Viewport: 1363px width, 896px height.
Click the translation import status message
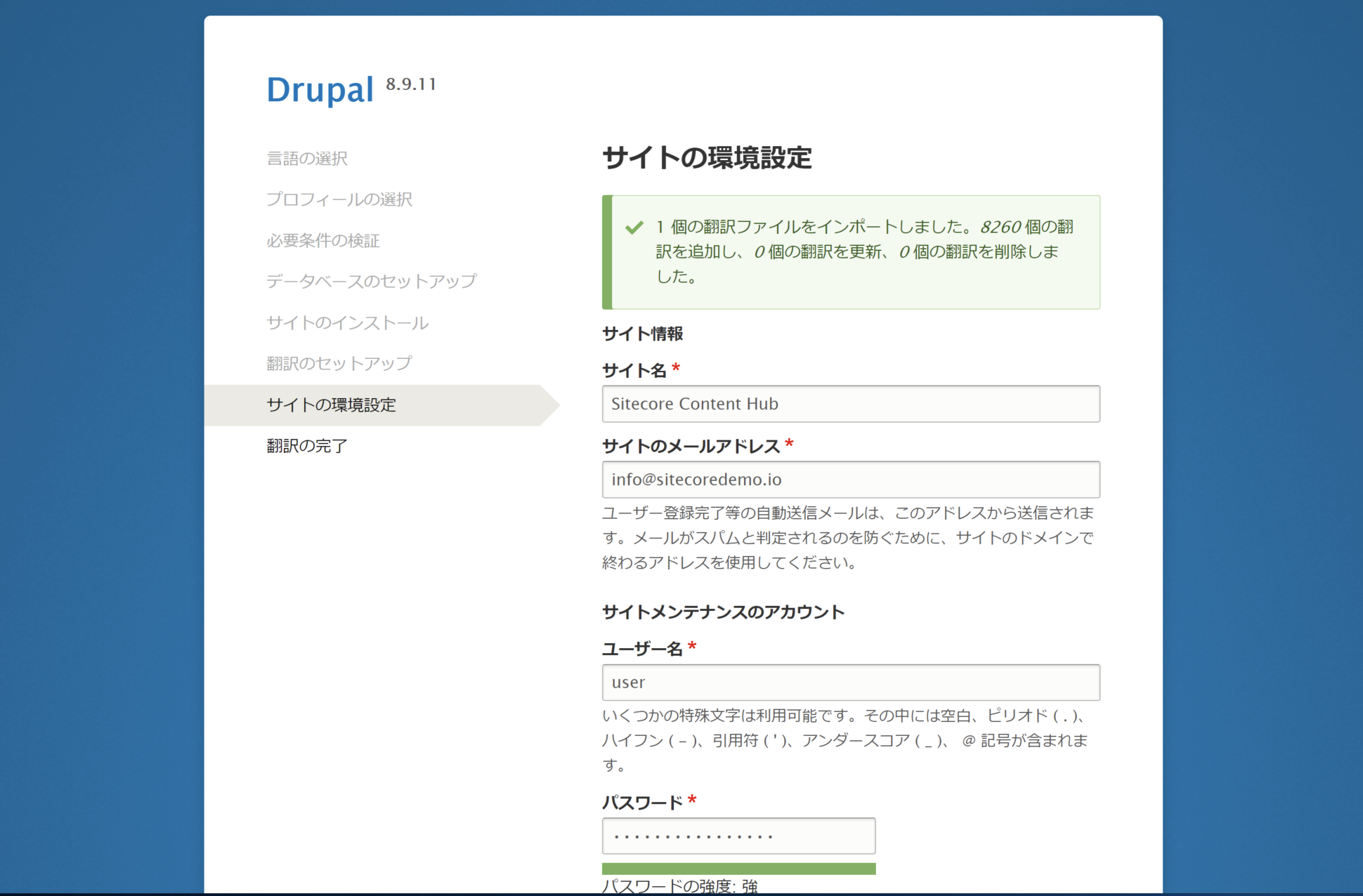coord(865,251)
